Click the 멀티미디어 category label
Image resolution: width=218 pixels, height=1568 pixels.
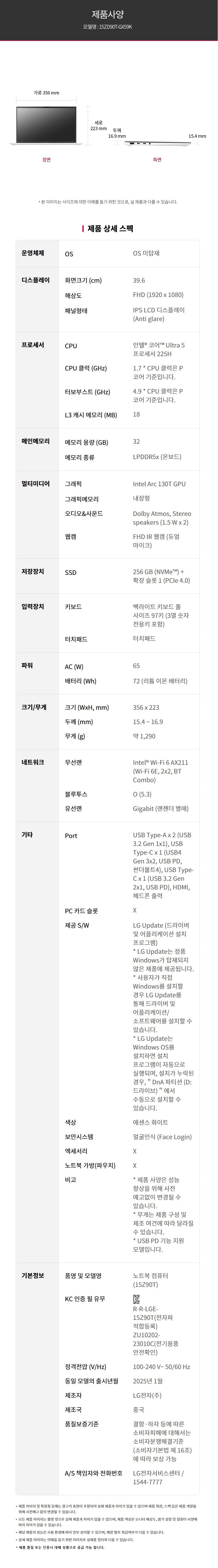[35, 483]
